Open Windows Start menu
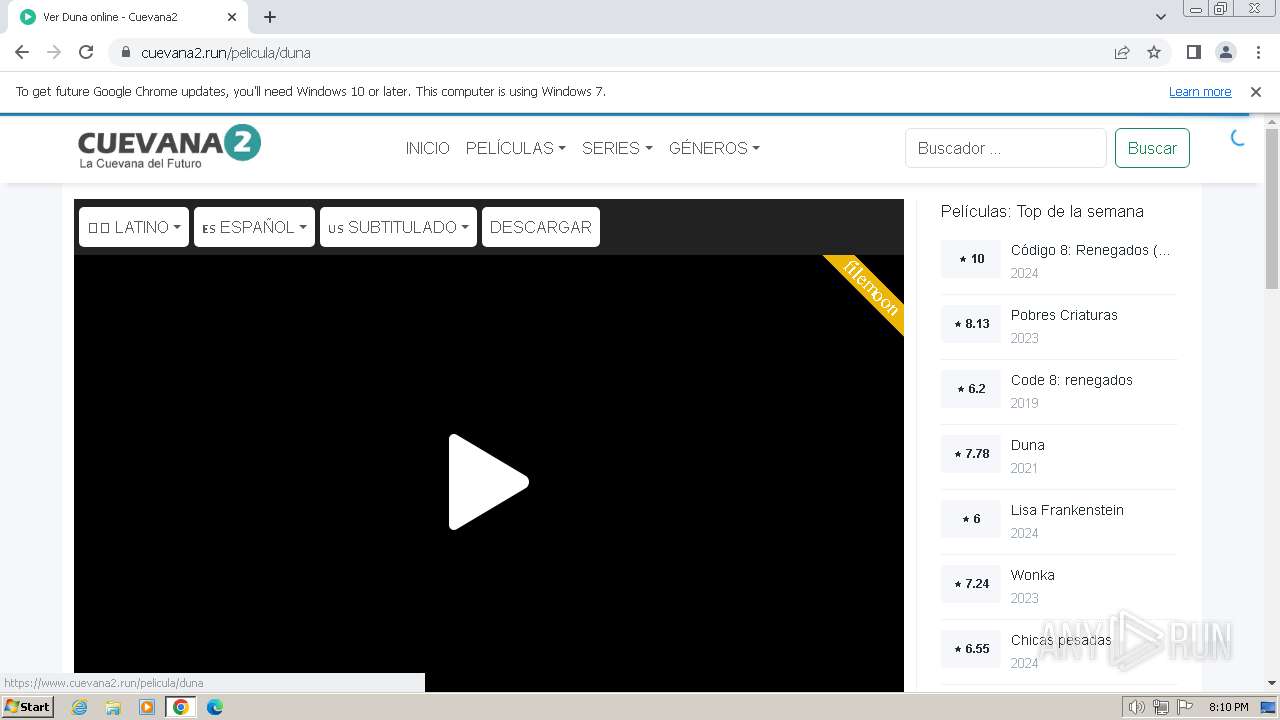The width and height of the screenshot is (1280, 720). (x=28, y=707)
